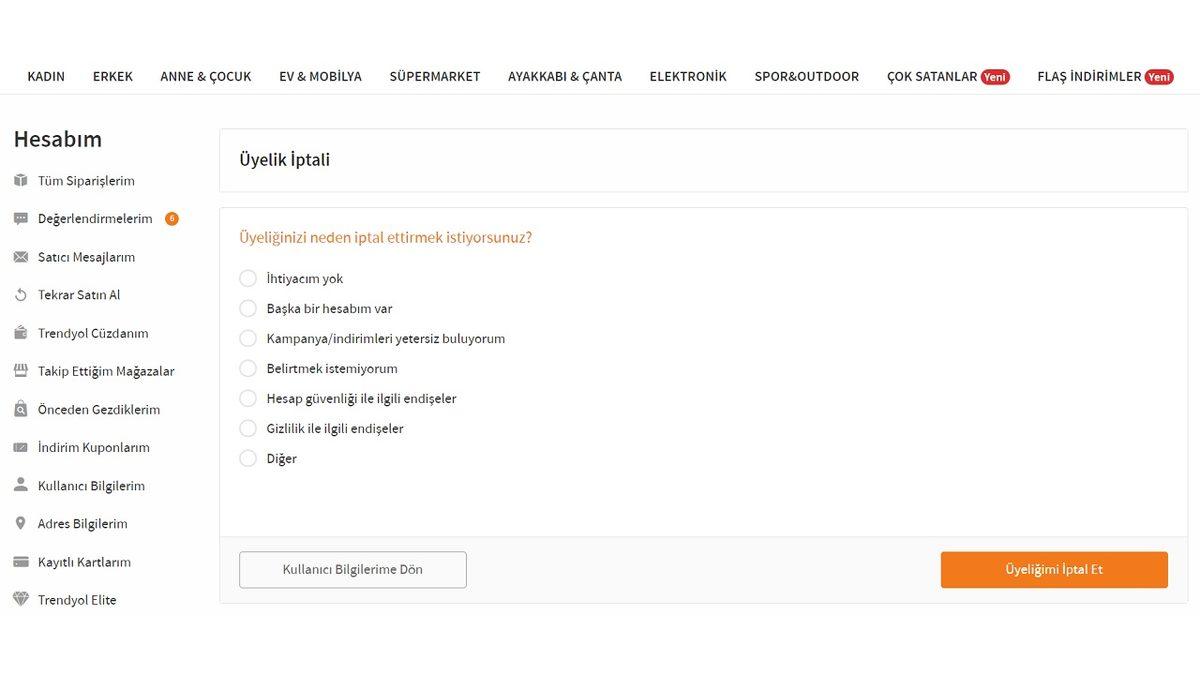This screenshot has height=675, width=1200.
Task: Select the İhtiyacım yok reason
Action: point(247,278)
